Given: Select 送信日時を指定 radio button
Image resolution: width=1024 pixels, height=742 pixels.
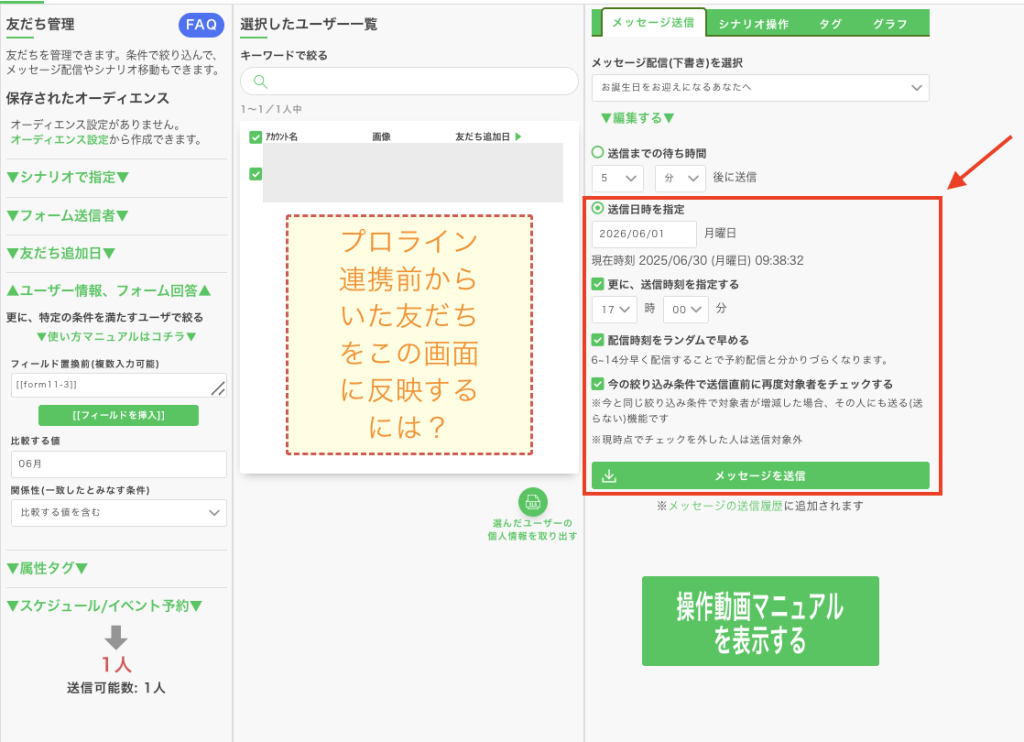Looking at the screenshot, I should 598,209.
